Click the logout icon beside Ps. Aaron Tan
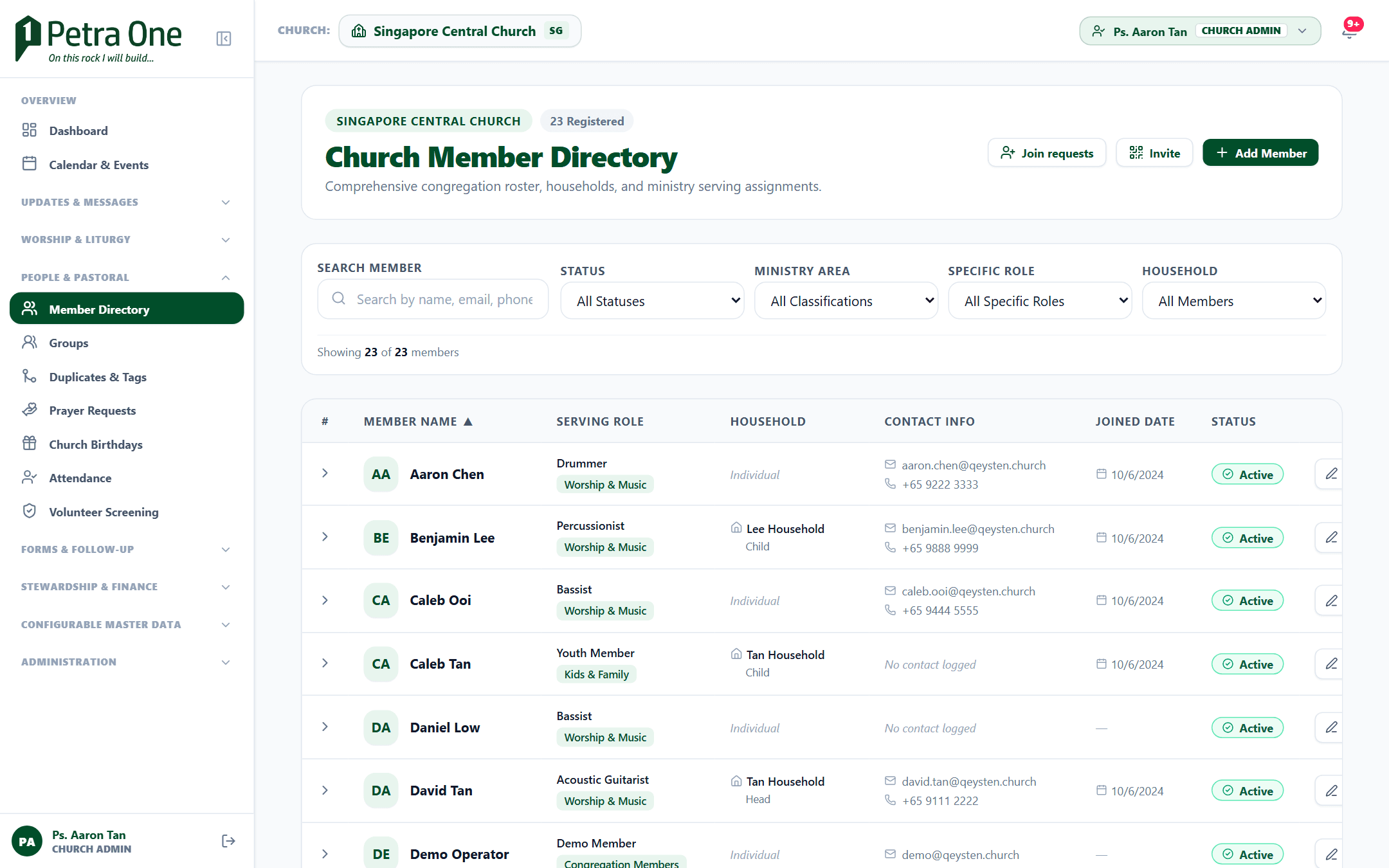This screenshot has width=1389, height=868. click(x=228, y=841)
